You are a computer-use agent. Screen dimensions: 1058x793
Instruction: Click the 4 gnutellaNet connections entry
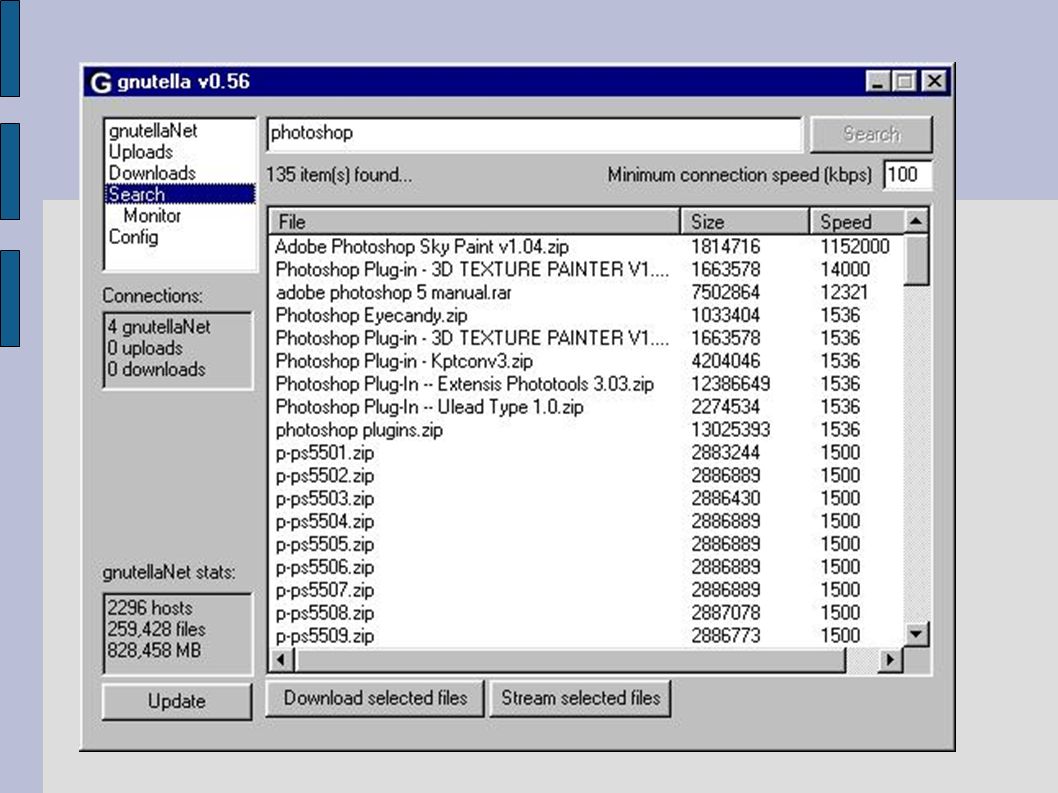tap(159, 327)
